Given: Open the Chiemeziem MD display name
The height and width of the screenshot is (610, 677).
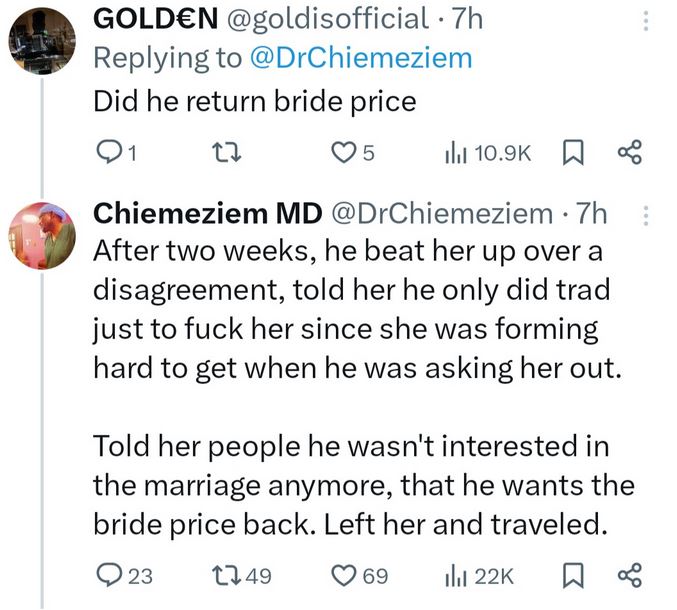Looking at the screenshot, I should (x=206, y=212).
